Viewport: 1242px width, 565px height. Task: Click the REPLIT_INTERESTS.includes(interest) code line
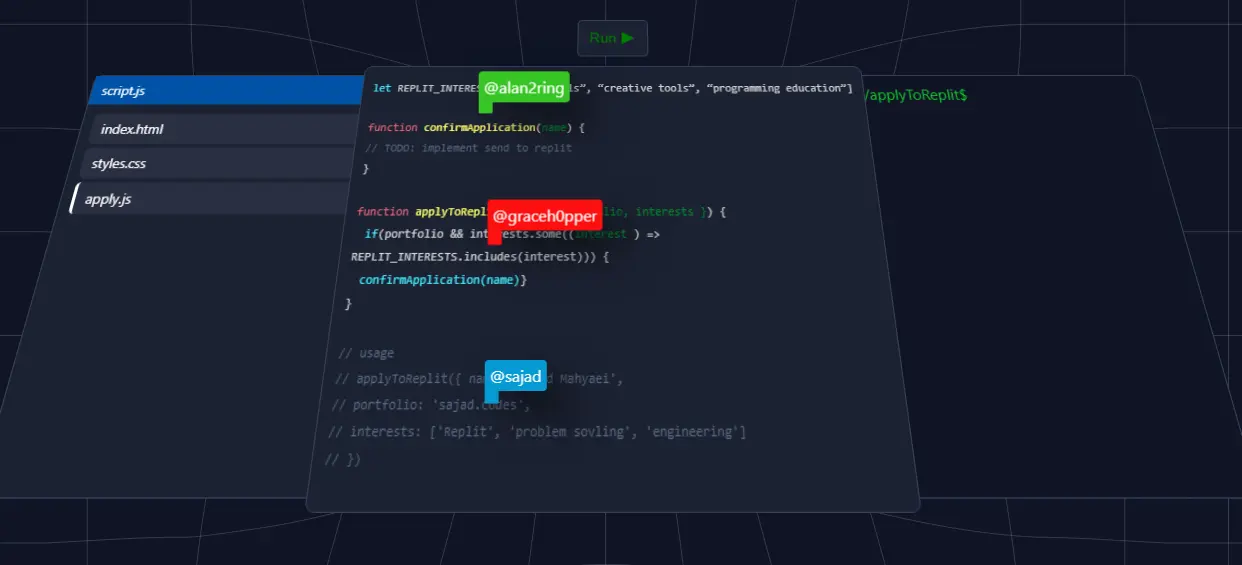[x=479, y=257]
